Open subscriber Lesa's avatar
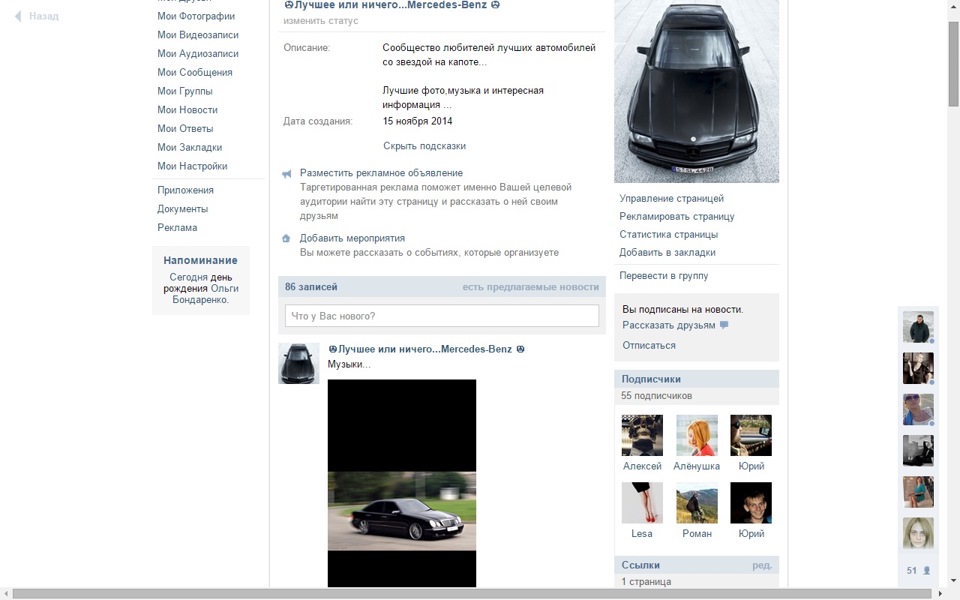The width and height of the screenshot is (960, 600). tap(642, 503)
